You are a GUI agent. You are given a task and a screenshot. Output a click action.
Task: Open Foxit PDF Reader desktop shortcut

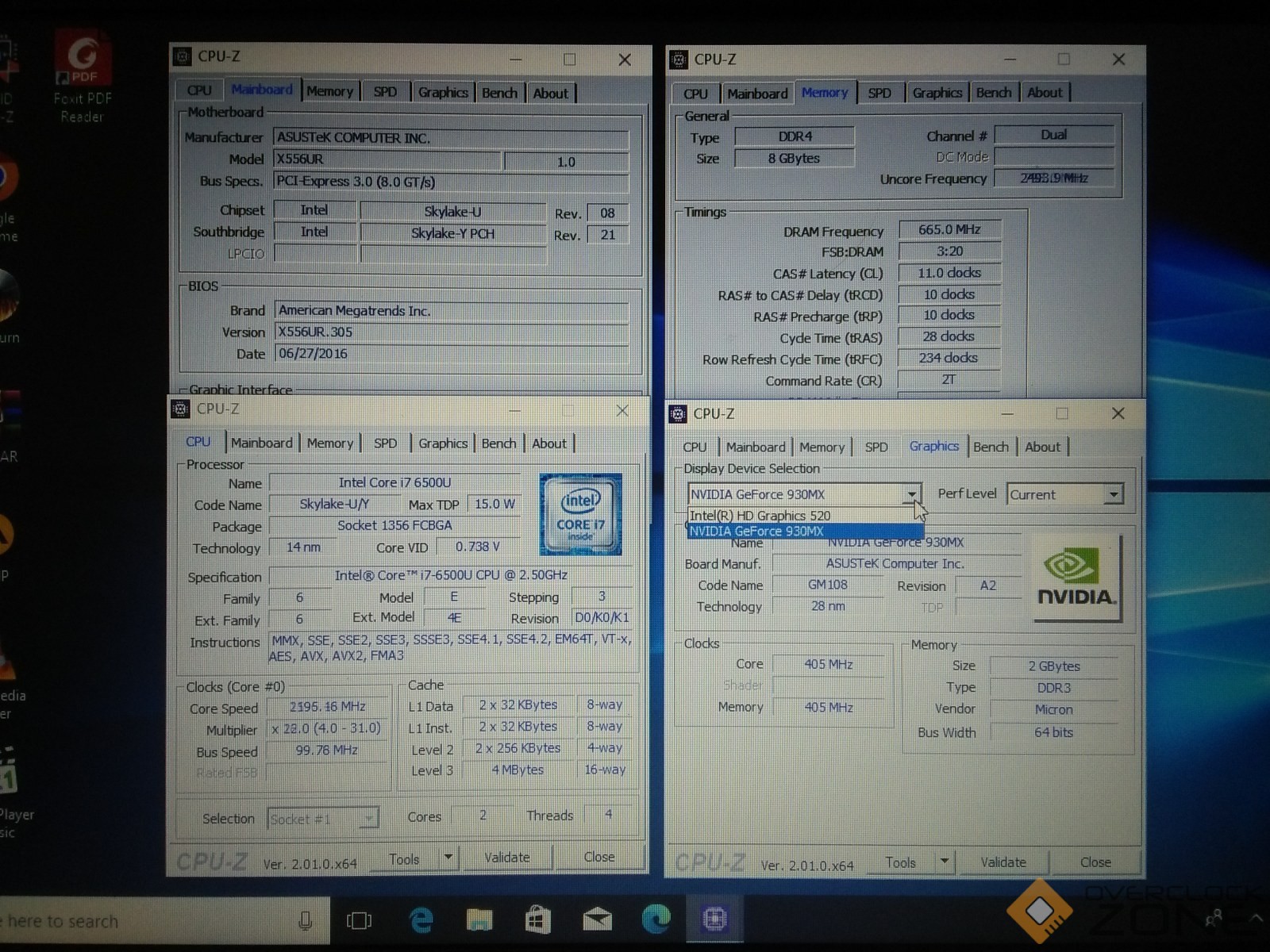[x=83, y=77]
